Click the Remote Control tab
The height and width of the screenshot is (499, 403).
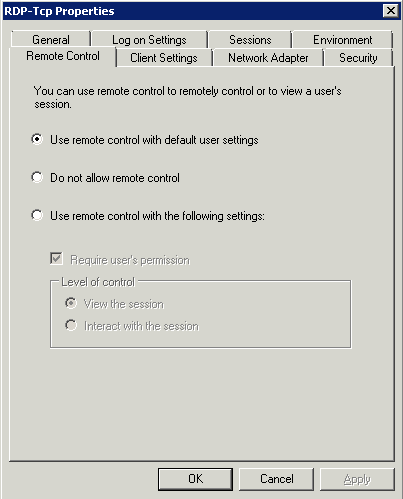[63, 56]
